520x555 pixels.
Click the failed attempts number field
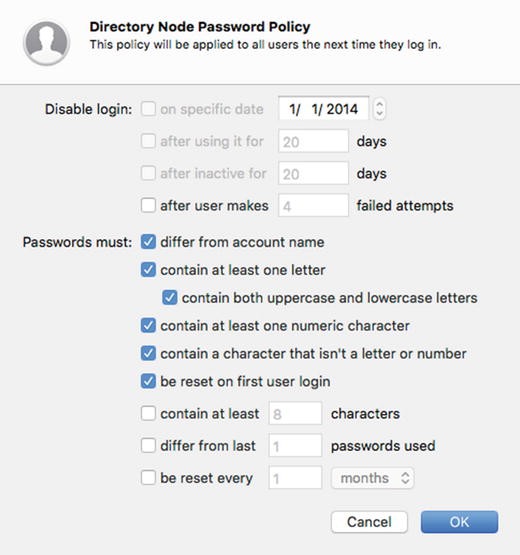point(313,205)
